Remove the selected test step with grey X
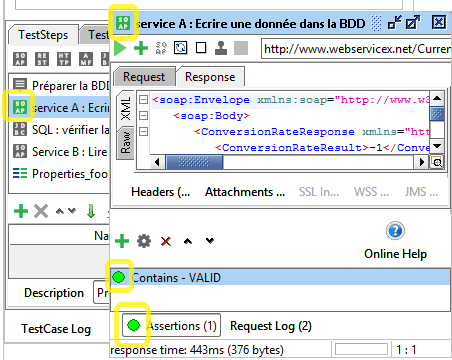This screenshot has height=360, width=452. pyautogui.click(x=41, y=211)
